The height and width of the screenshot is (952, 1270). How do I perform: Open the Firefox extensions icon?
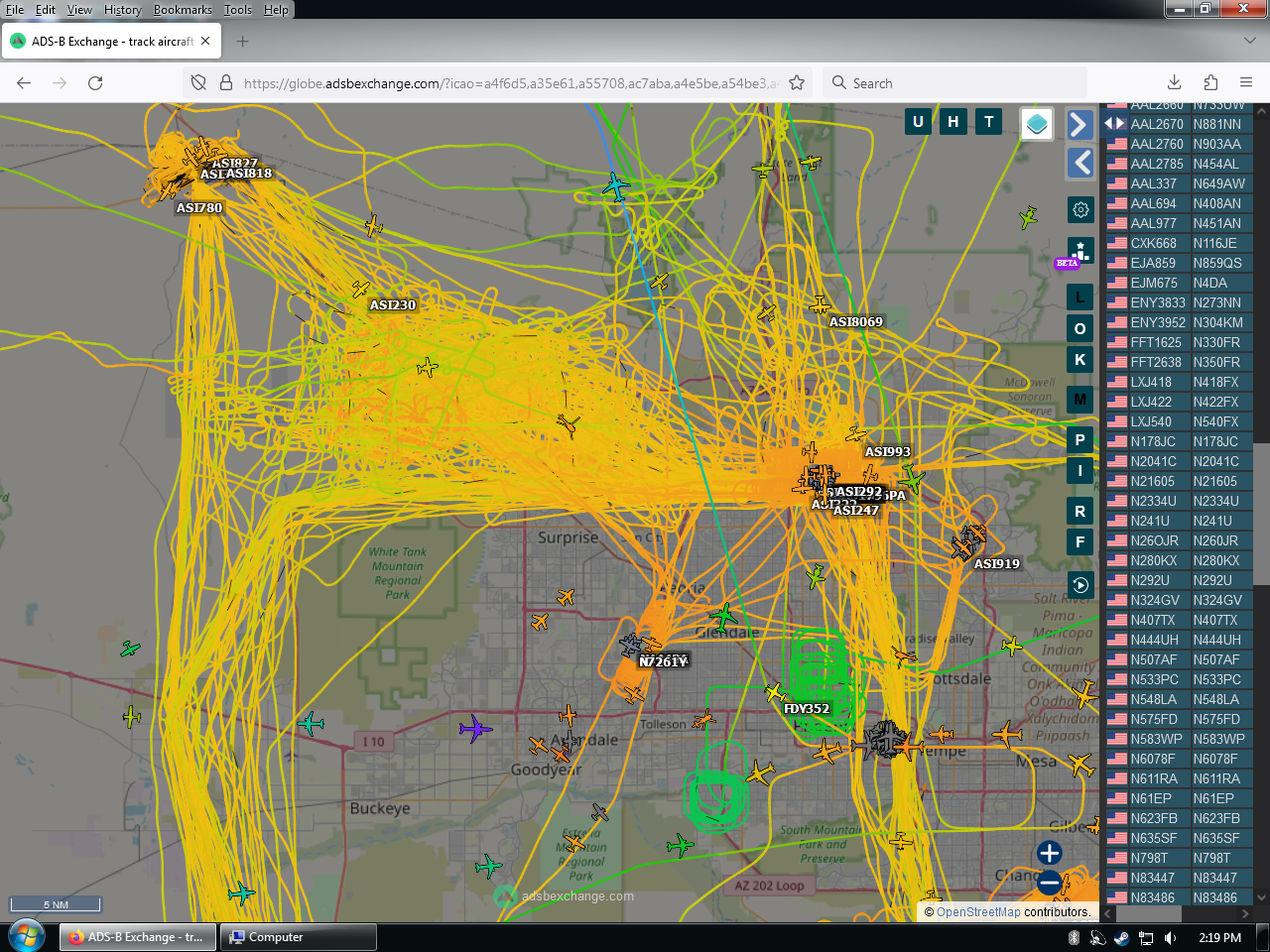[x=1210, y=83]
